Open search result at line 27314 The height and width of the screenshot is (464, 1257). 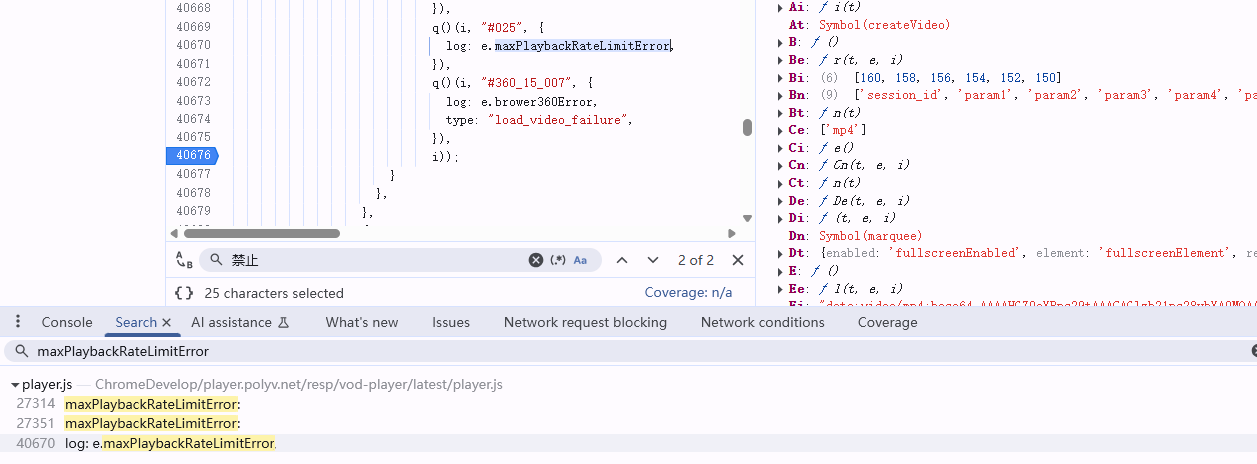point(152,404)
